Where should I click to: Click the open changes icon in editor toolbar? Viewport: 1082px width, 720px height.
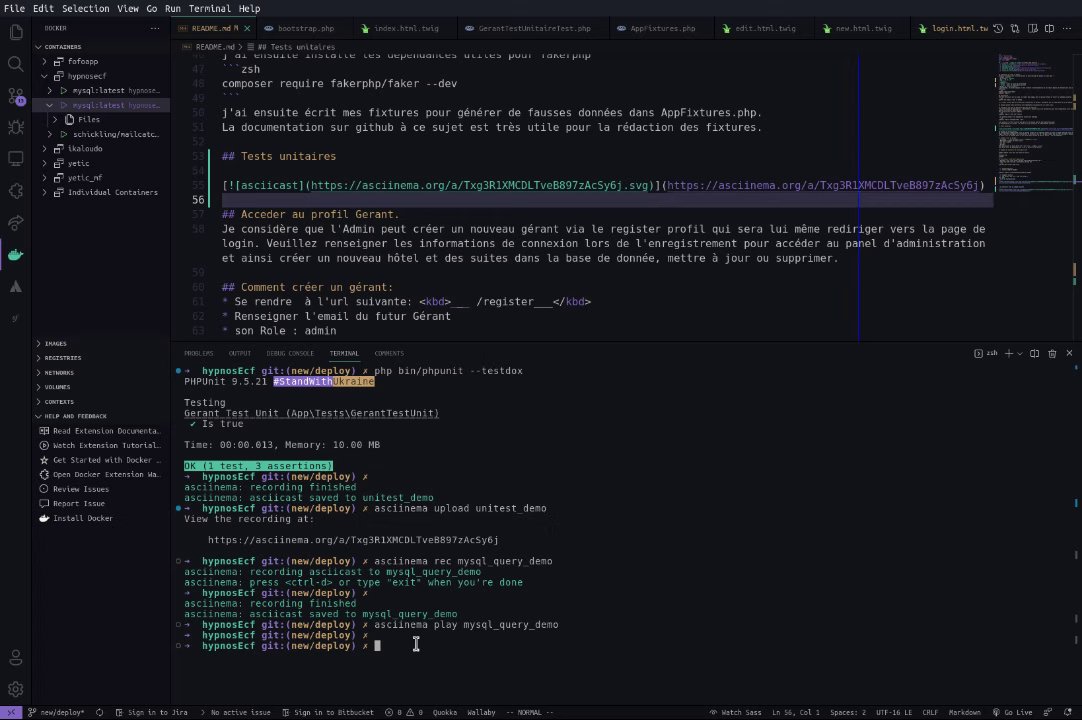click(x=1015, y=28)
